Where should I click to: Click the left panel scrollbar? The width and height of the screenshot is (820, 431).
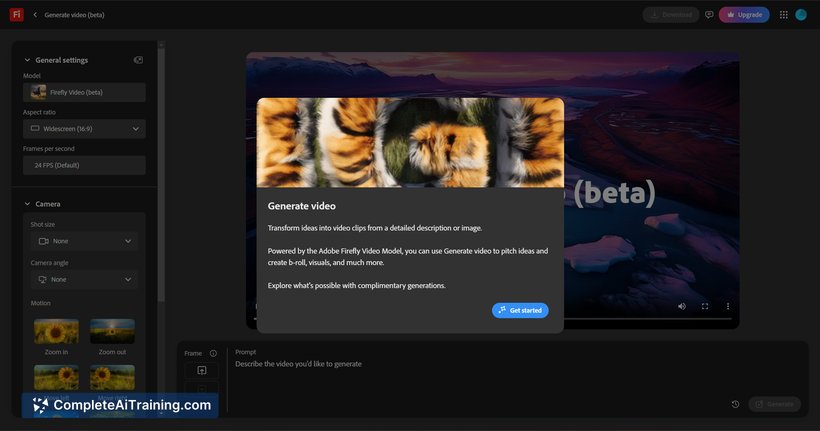(x=161, y=173)
